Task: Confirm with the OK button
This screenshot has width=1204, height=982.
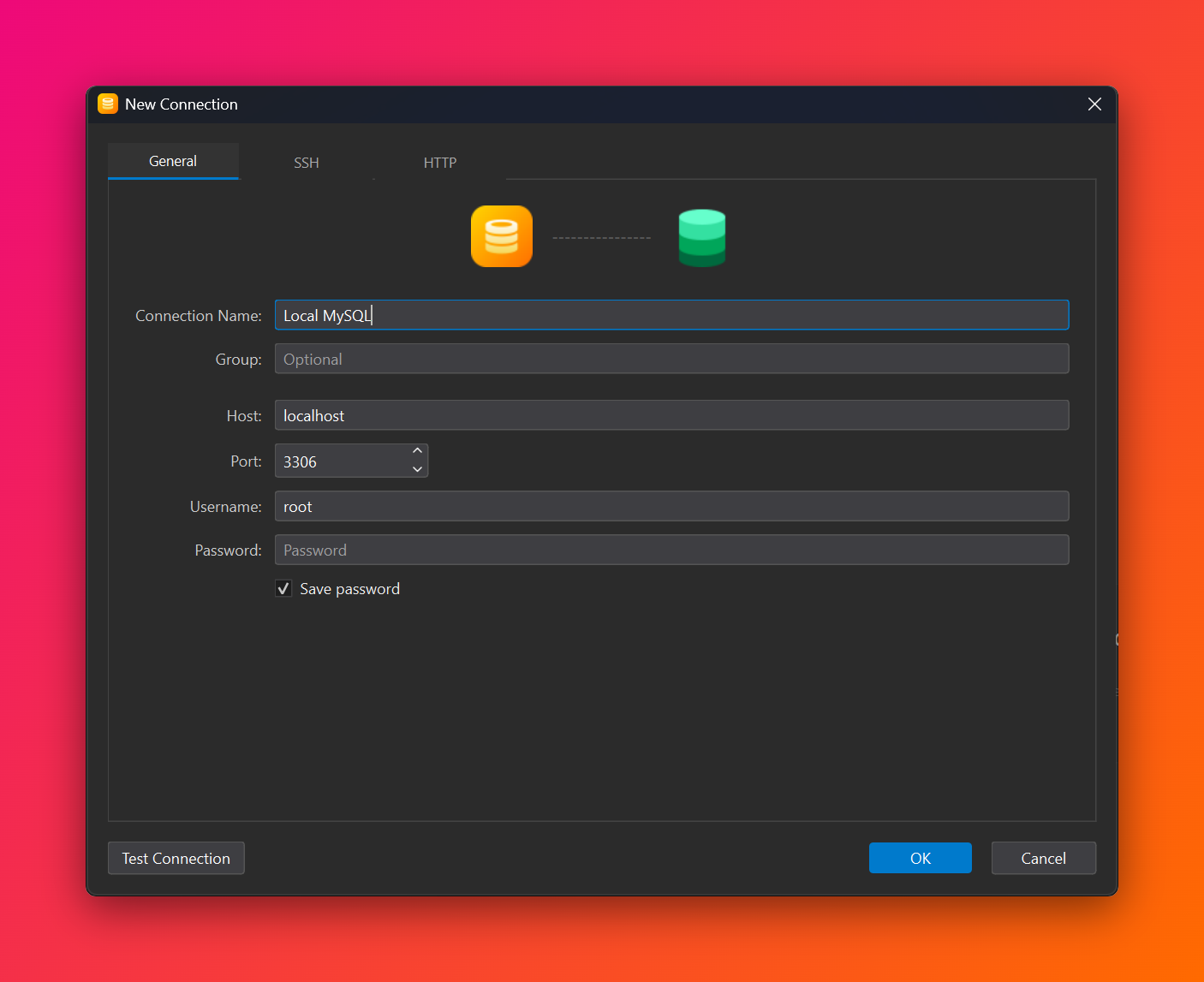Action: pos(921,858)
